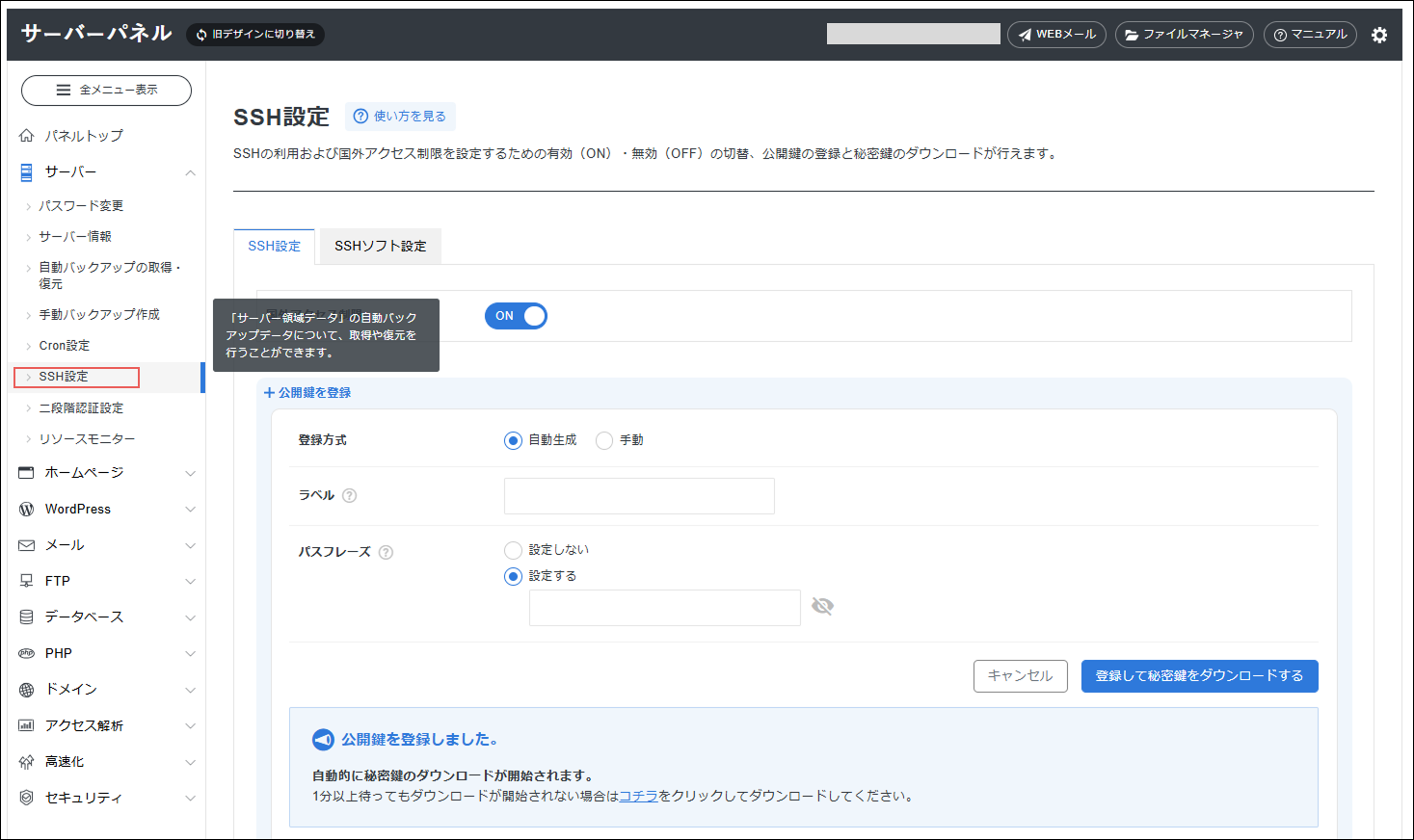Click the help icon beside パスフレーズ
The width and height of the screenshot is (1414, 840).
pos(386,553)
